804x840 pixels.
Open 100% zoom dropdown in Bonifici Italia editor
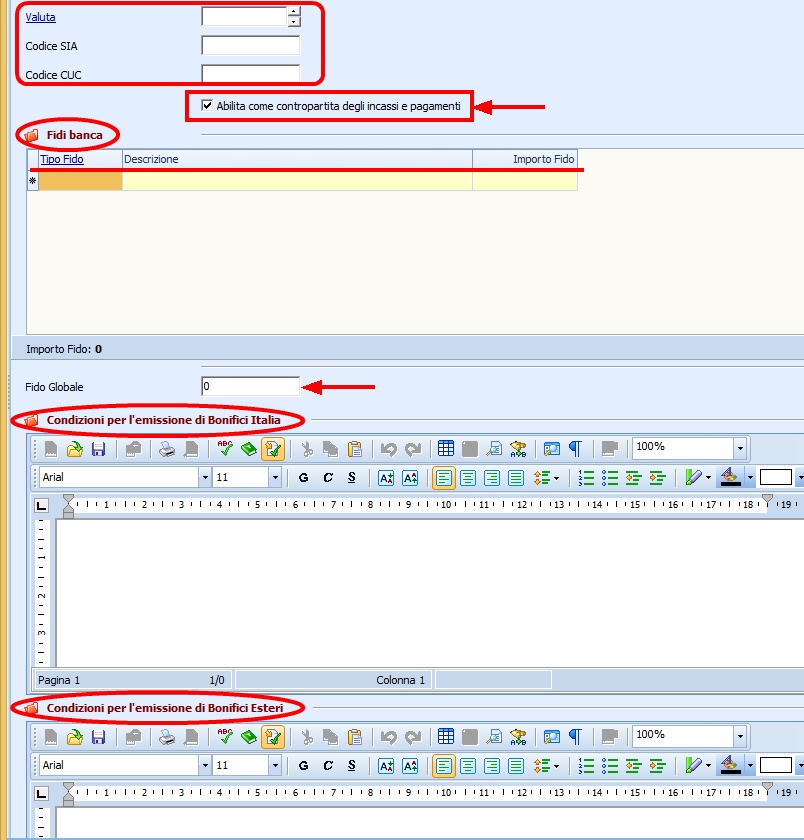pos(739,448)
